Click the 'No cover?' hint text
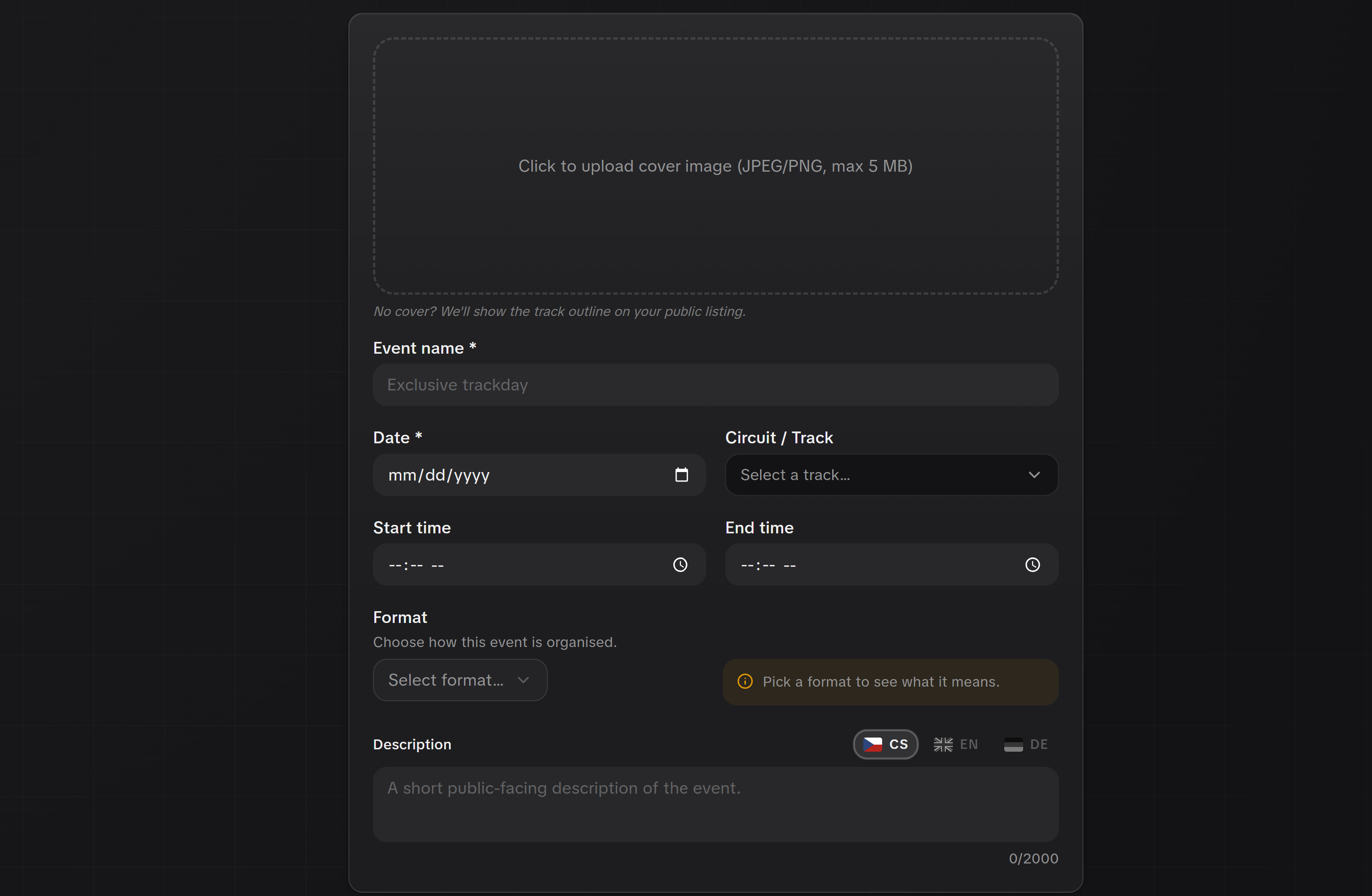Image resolution: width=1372 pixels, height=896 pixels. [559, 311]
